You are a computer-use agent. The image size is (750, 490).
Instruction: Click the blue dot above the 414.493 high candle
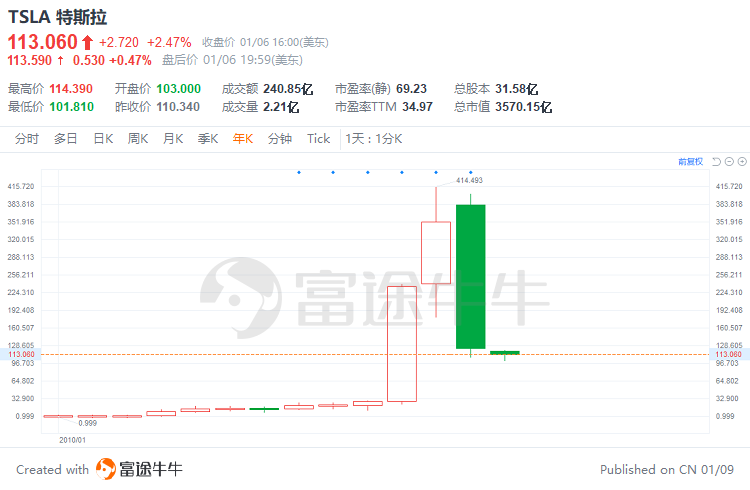[436, 172]
